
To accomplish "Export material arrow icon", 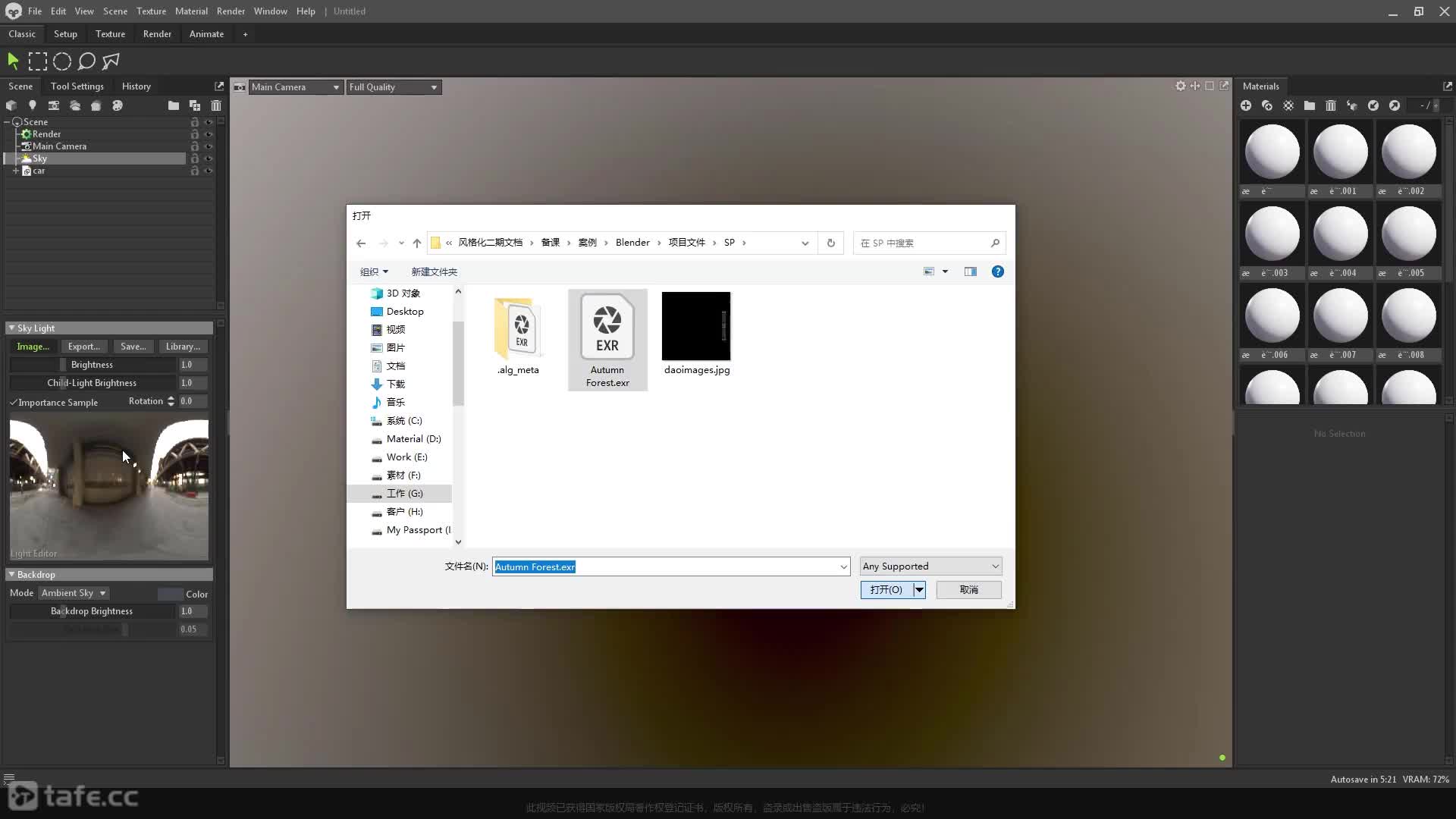I will point(1395,105).
